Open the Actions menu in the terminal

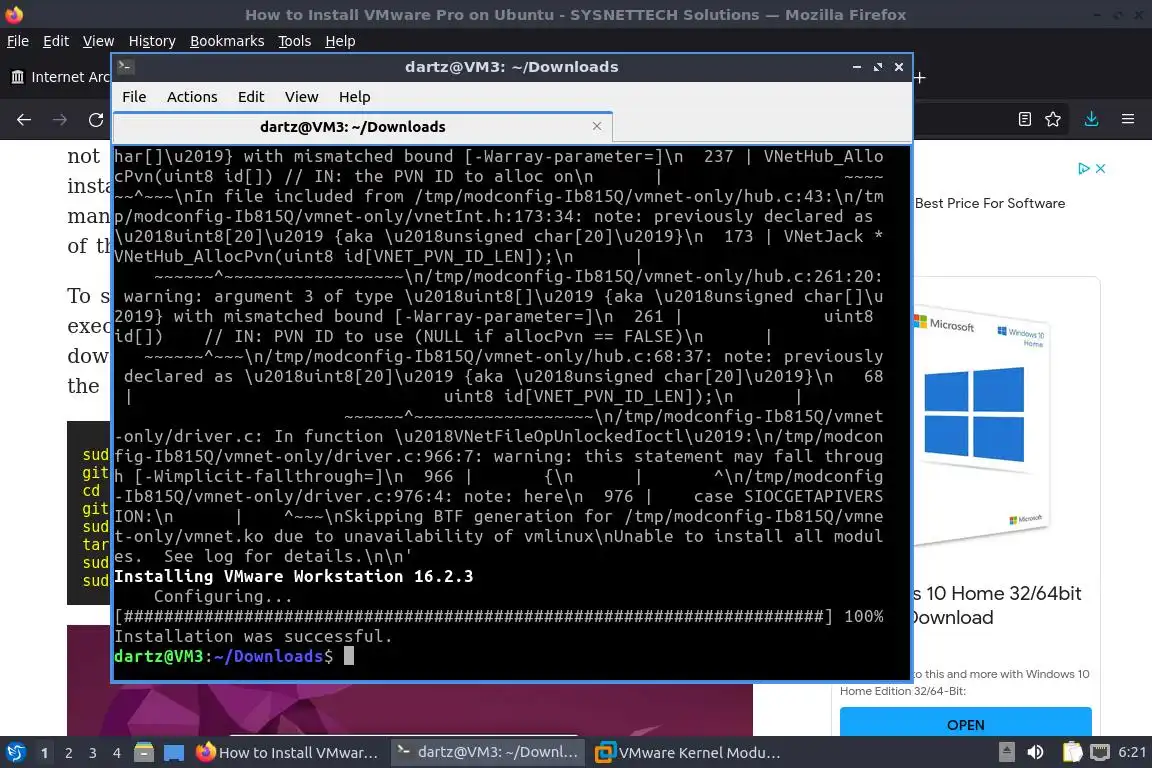coord(192,97)
